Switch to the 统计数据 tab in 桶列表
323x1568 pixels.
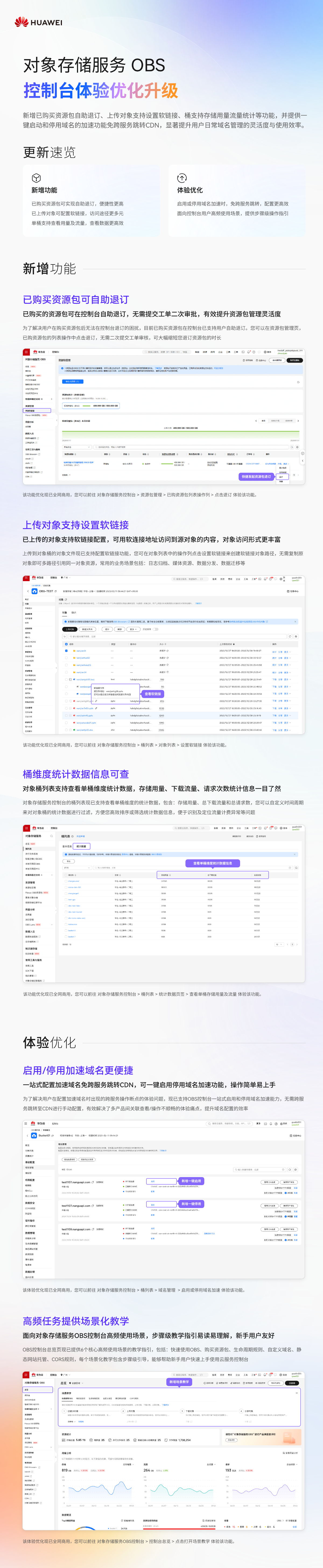tap(81, 846)
